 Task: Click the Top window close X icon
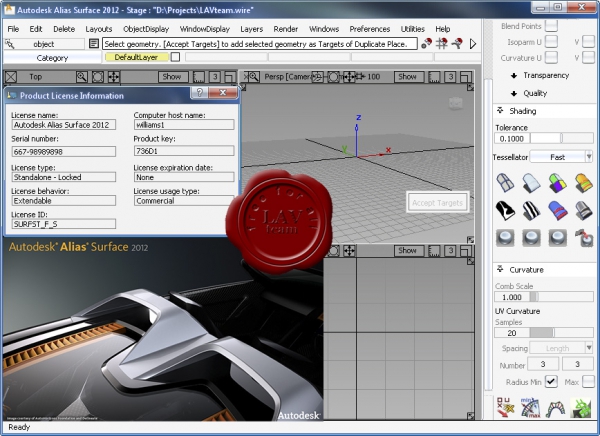point(11,77)
